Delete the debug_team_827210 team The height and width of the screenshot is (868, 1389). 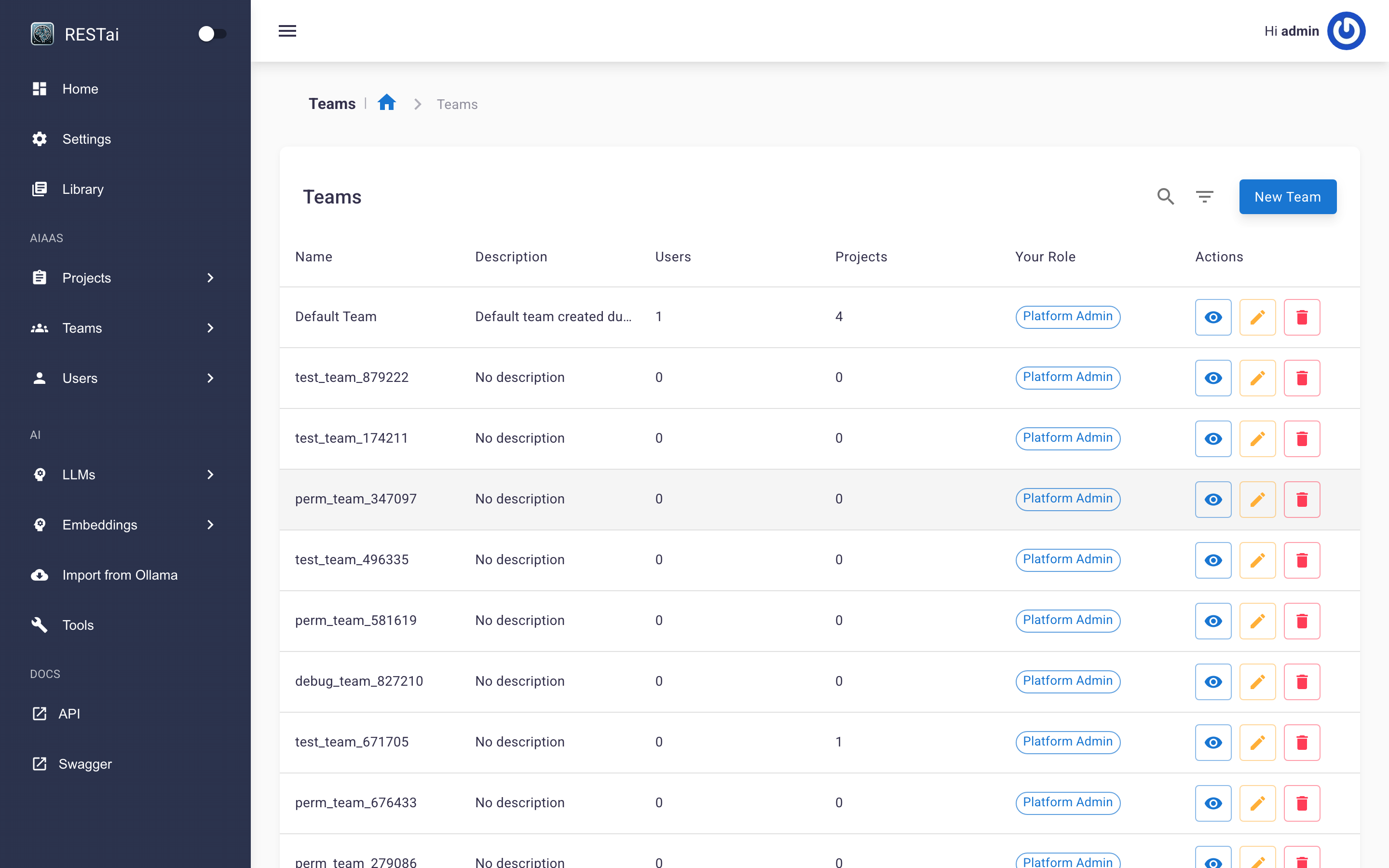pos(1301,681)
